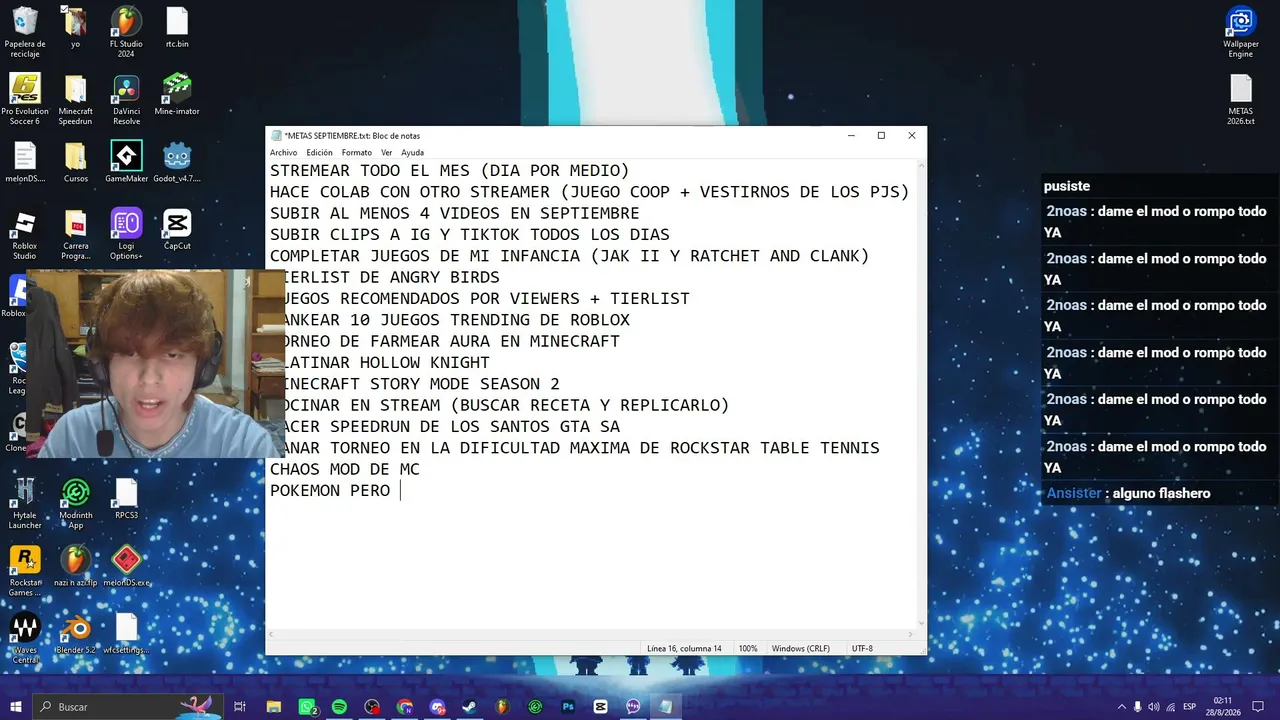Screen dimensions: 1280x720
Task: Select the Godot desktop icon
Action: 177,162
